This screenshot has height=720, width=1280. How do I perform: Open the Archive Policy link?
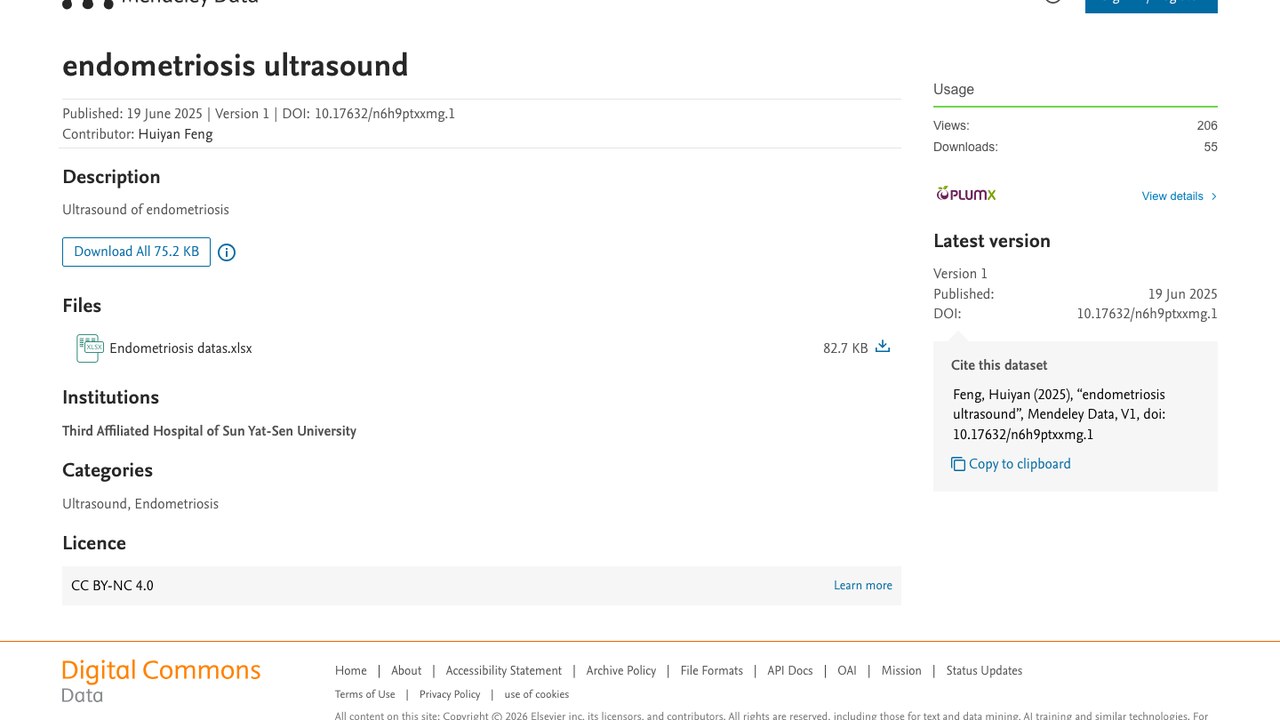click(x=621, y=671)
